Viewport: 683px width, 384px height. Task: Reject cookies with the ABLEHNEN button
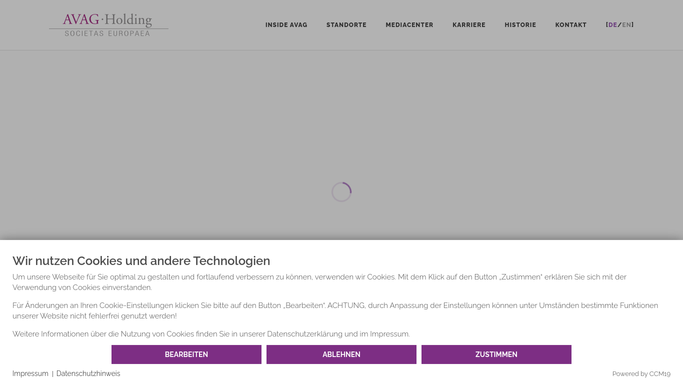342,354
